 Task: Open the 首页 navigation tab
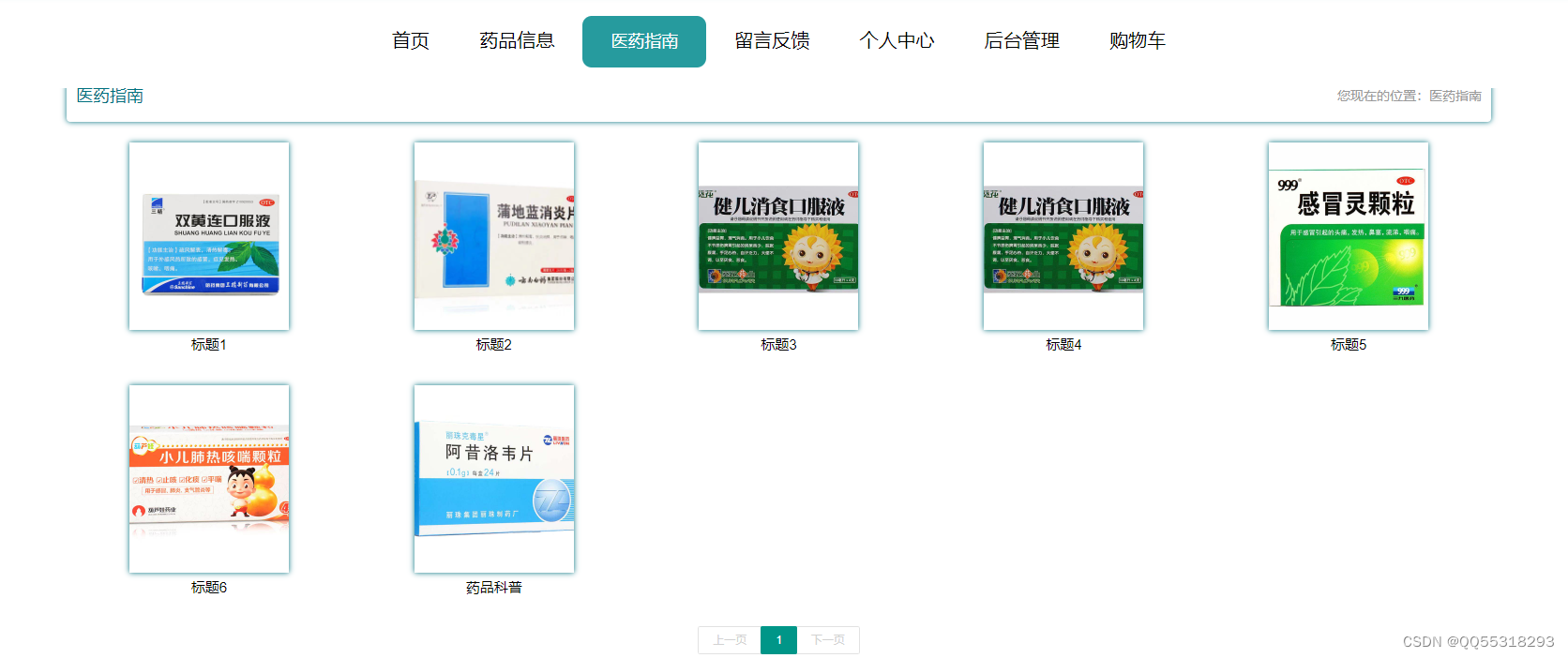411,41
